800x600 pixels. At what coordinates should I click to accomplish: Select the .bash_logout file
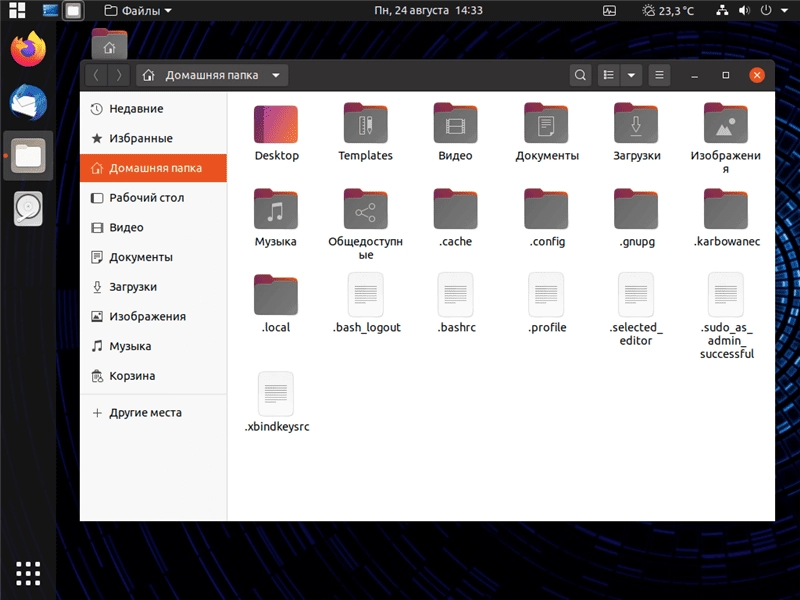[x=365, y=294]
